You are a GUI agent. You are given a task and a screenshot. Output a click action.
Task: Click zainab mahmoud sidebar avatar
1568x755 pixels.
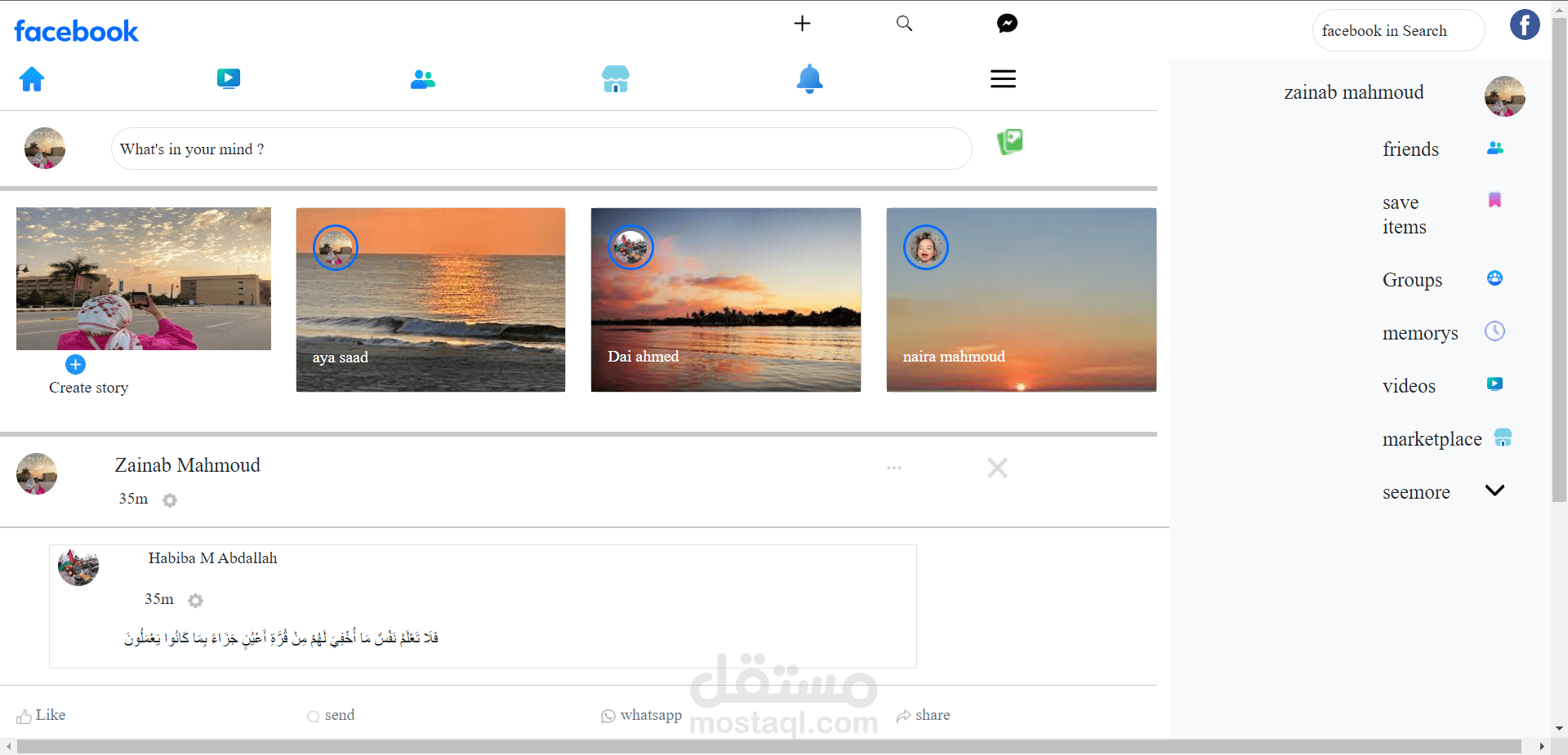[x=1505, y=96]
